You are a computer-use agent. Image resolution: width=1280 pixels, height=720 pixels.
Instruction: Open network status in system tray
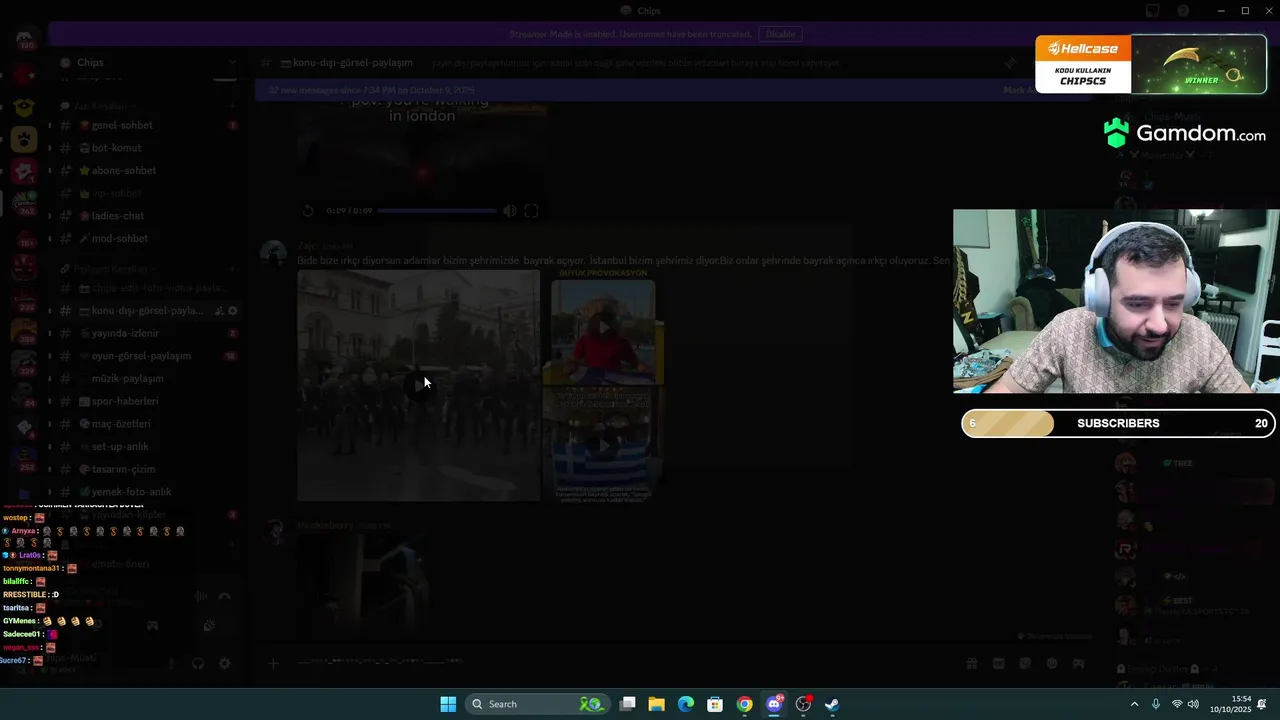coord(1177,704)
